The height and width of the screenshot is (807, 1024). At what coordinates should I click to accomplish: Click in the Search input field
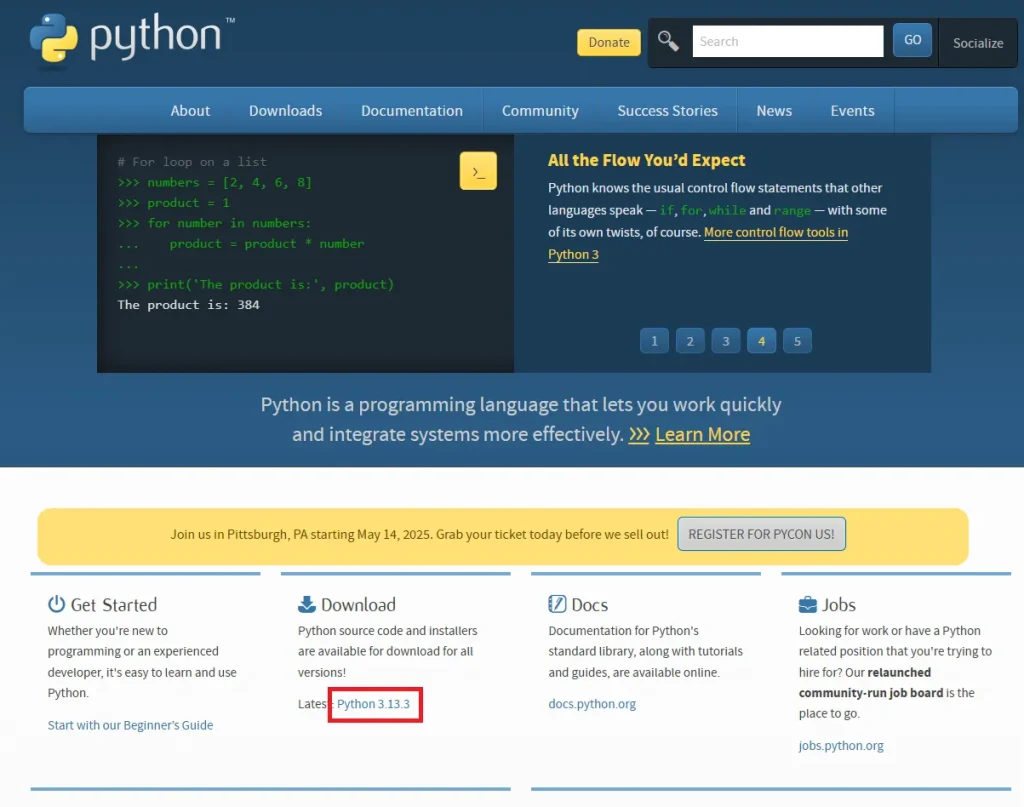pos(788,41)
